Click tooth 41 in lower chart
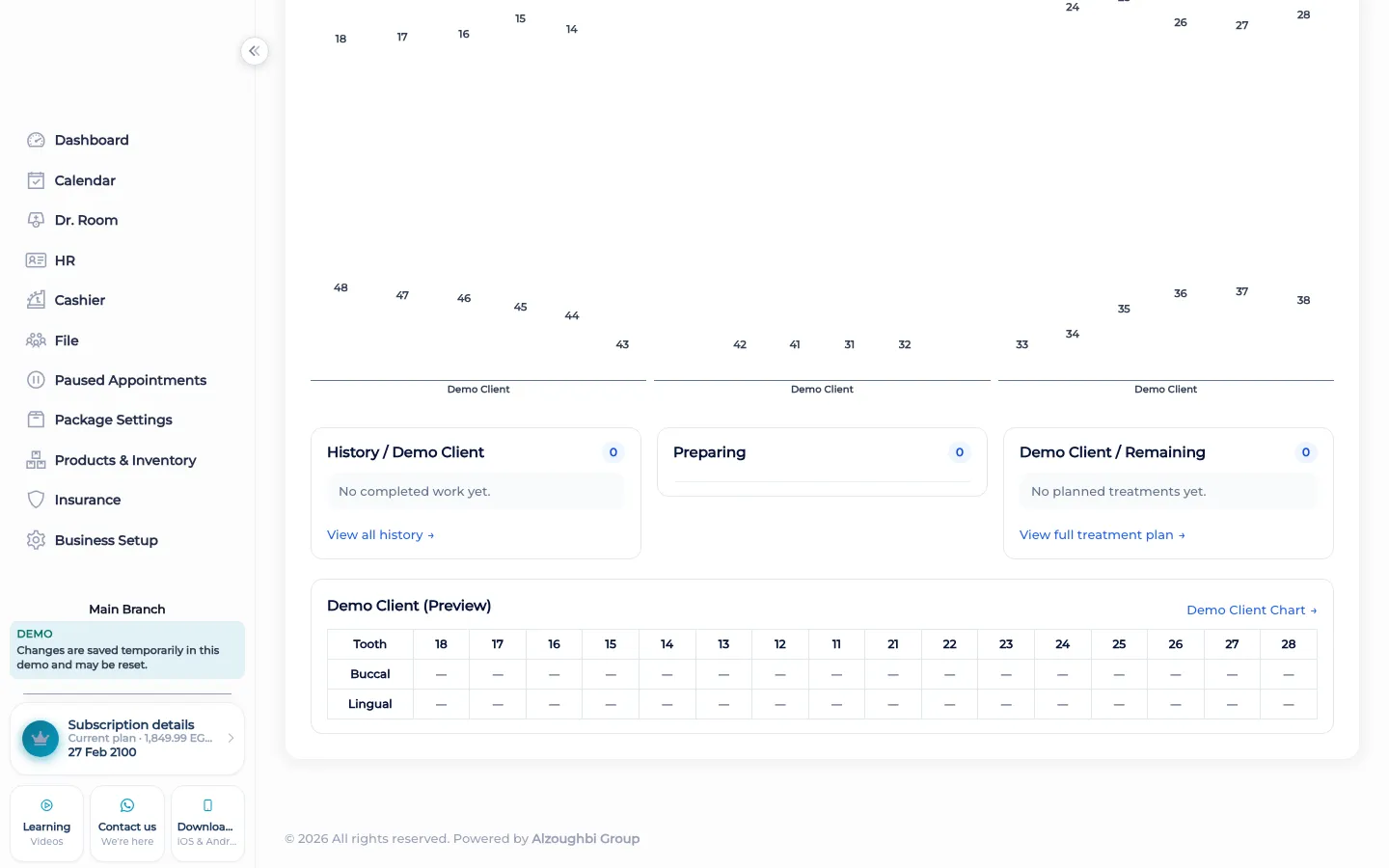 click(795, 345)
